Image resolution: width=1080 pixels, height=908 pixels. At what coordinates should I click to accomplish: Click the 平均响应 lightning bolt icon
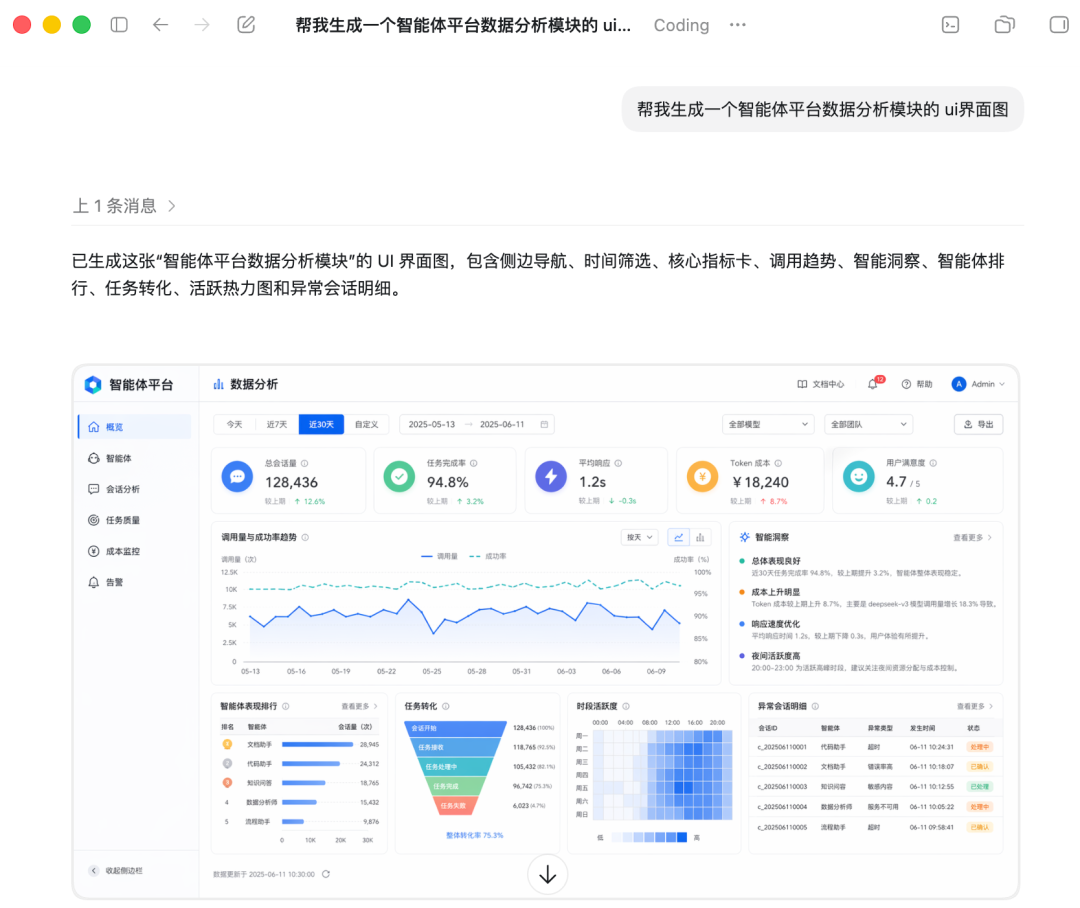[551, 477]
